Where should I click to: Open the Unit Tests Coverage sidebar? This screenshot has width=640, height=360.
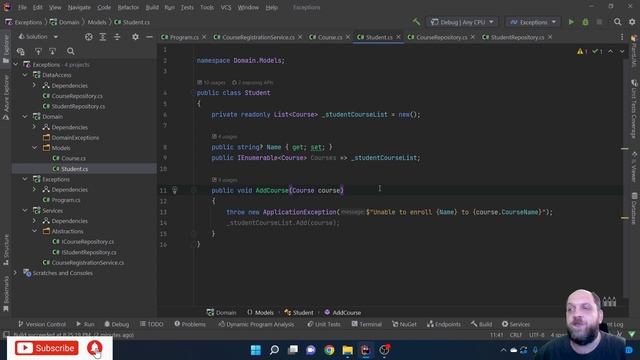(634, 109)
